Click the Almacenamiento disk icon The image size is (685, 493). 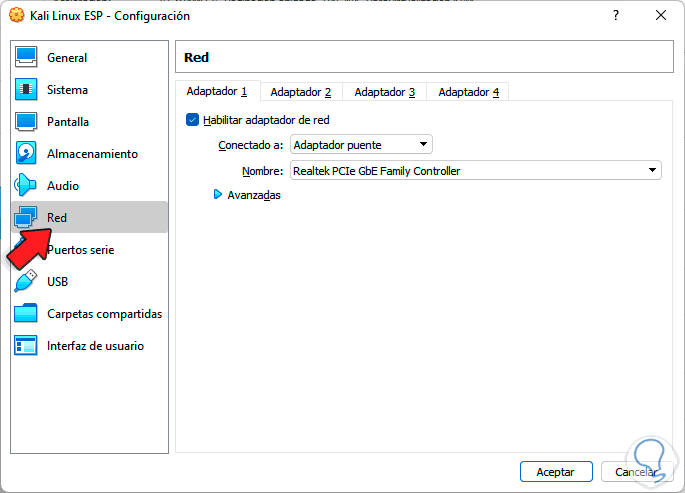coord(27,154)
